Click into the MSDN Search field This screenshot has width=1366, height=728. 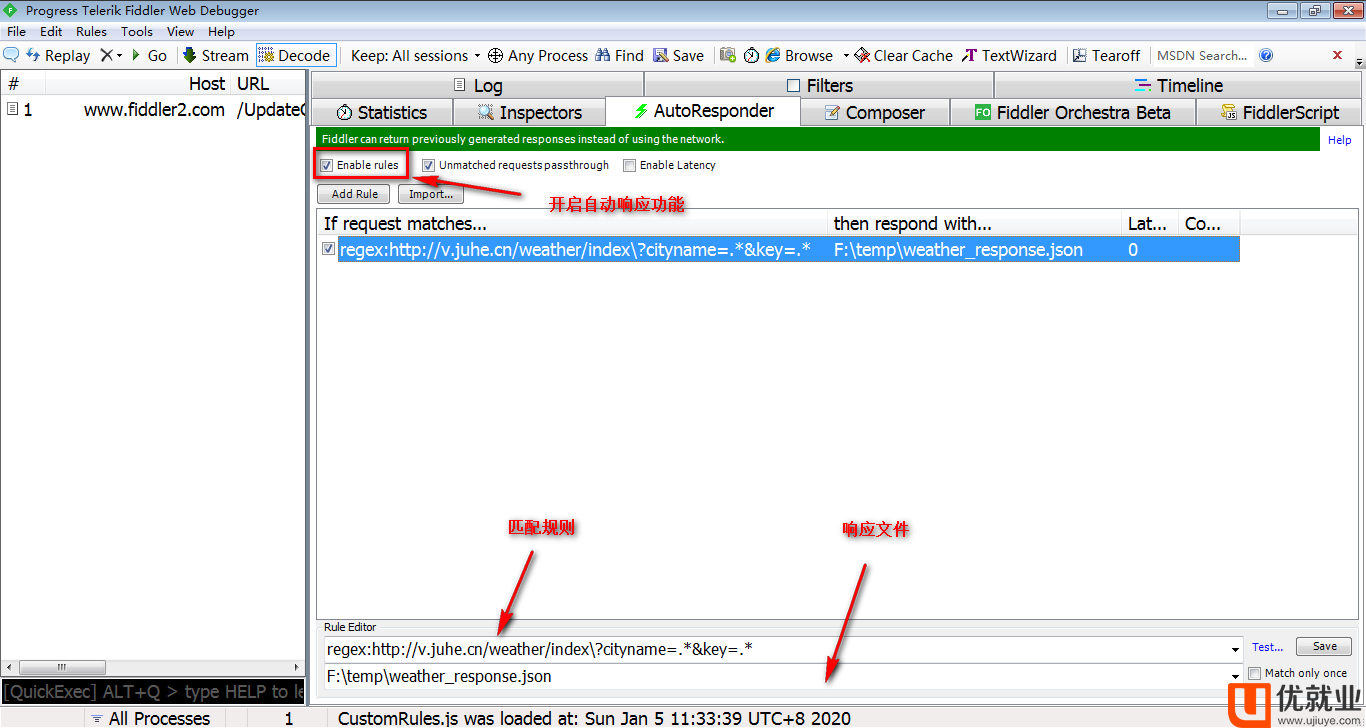[x=1202, y=56]
